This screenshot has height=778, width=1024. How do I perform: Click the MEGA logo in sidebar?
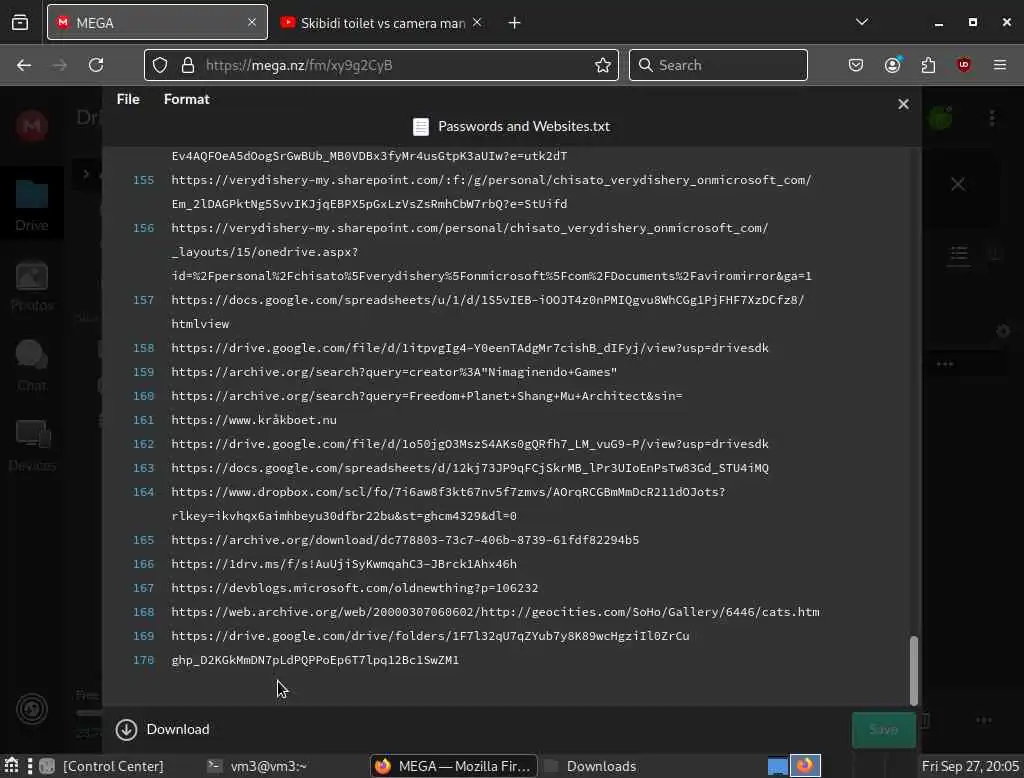(x=31, y=125)
